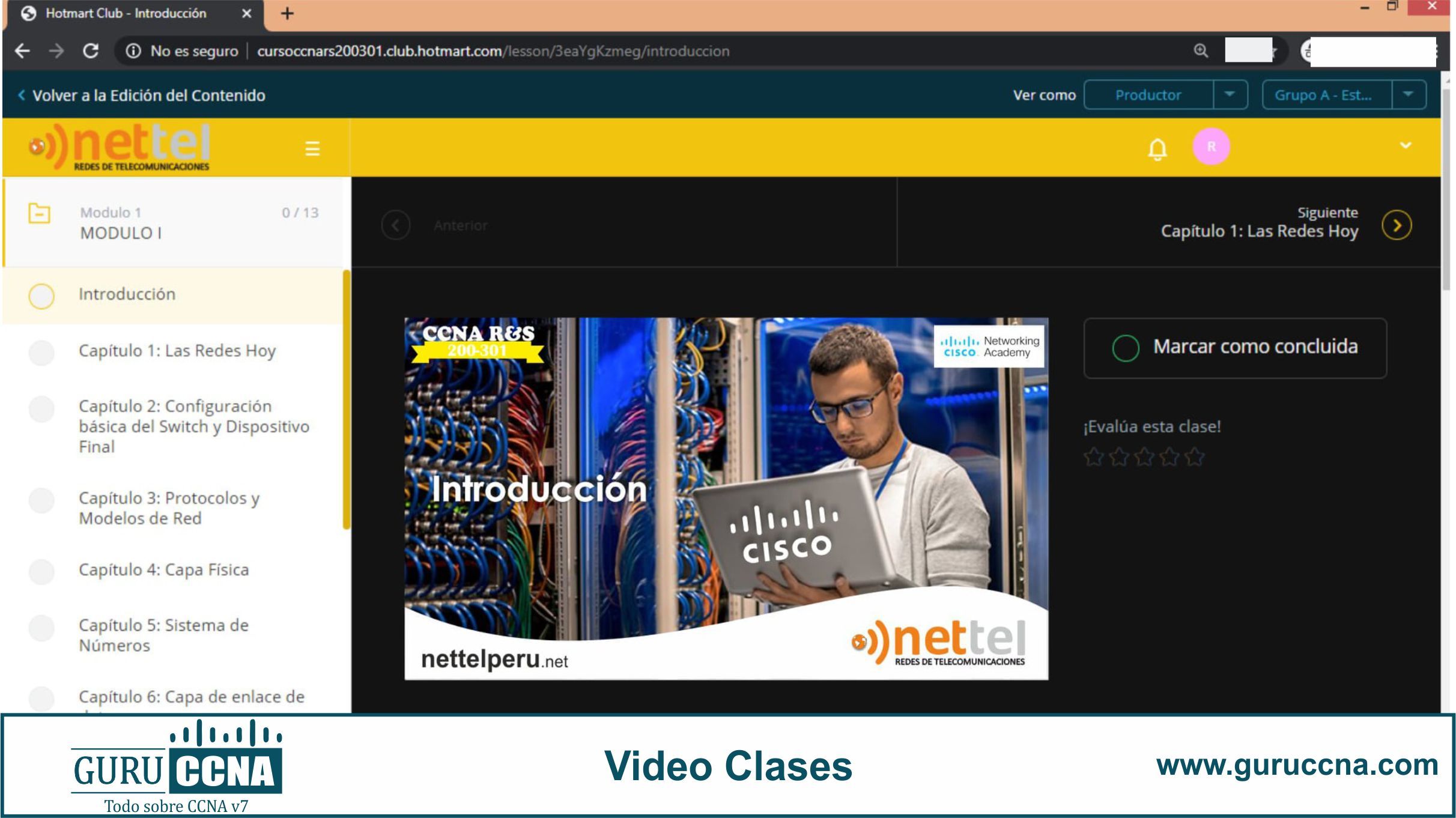Click the site info icon next to No es seguro
The image size is (1456, 818).
[x=133, y=52]
